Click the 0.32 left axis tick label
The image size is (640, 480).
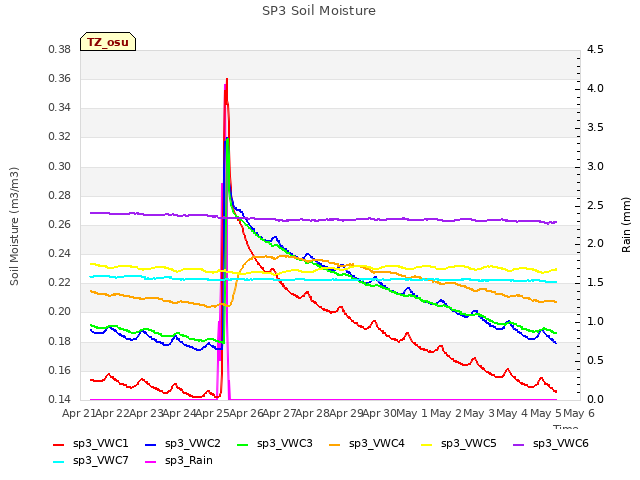point(60,137)
